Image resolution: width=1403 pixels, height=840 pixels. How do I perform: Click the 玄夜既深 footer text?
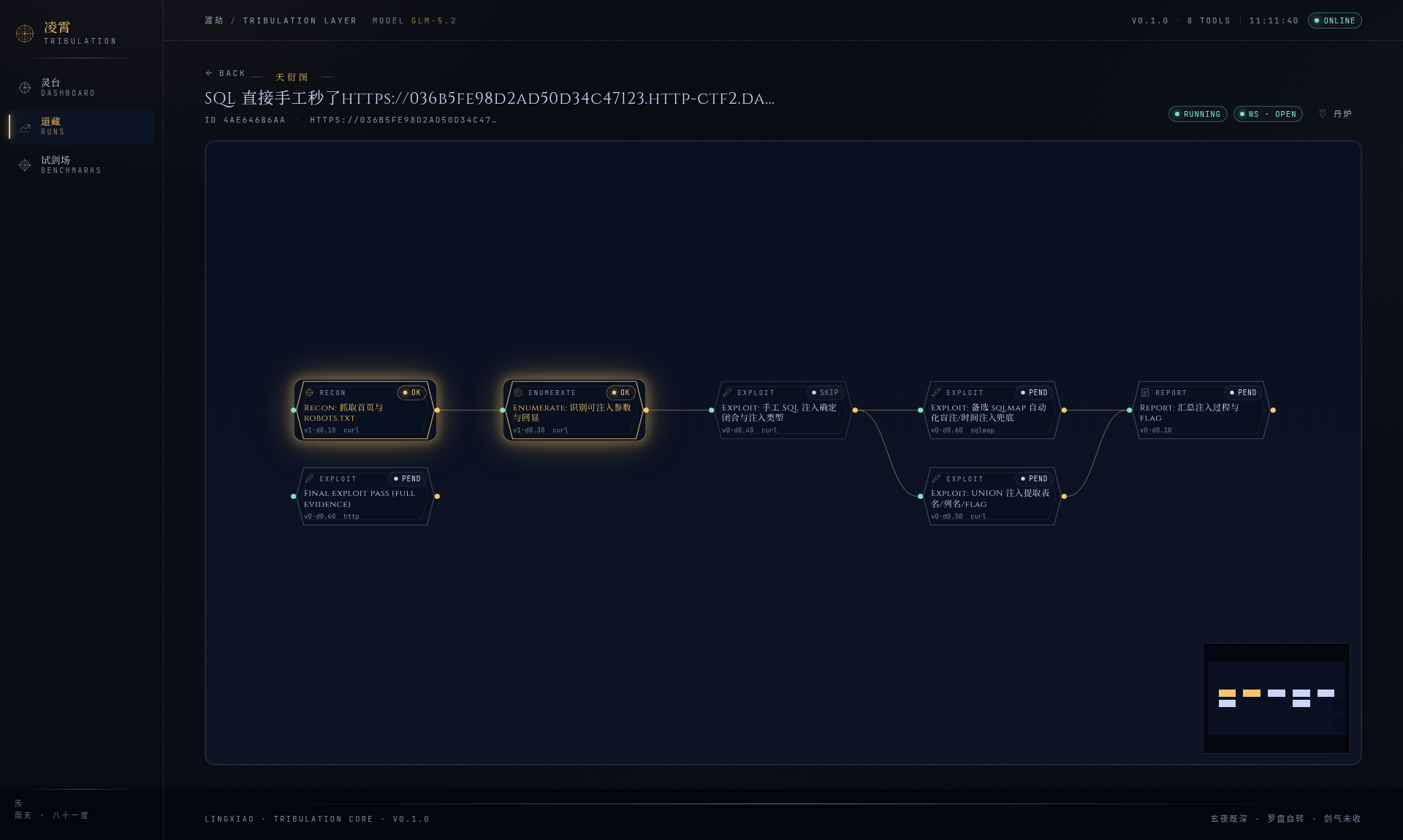coord(1229,819)
